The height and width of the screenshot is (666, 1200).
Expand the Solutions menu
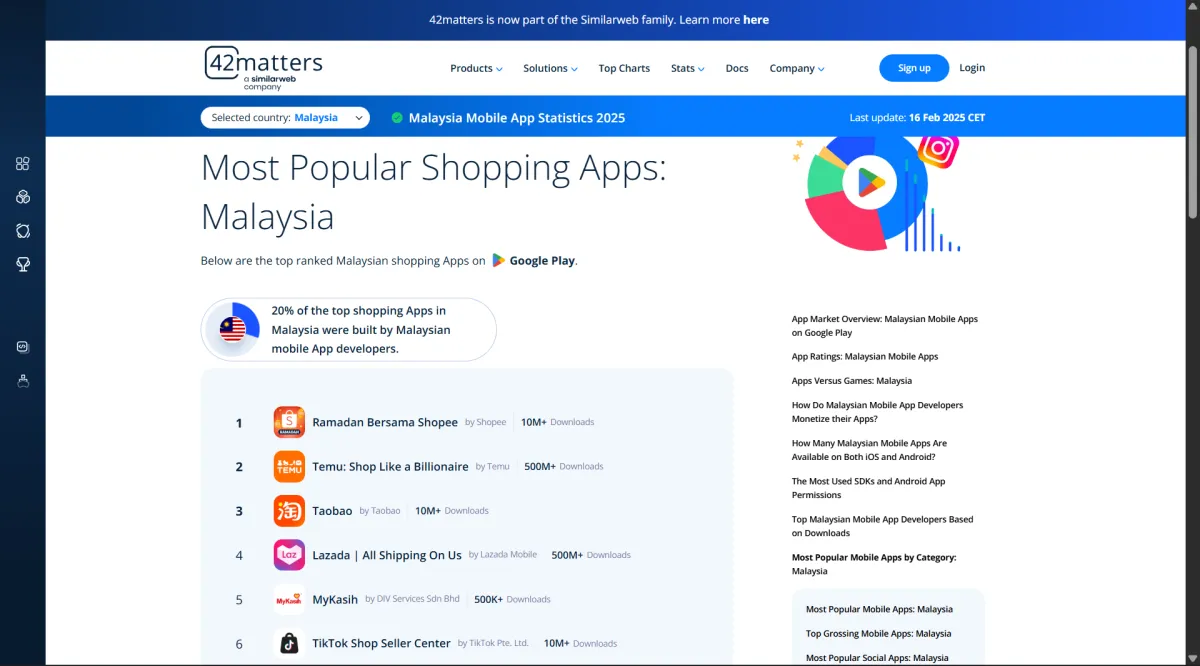click(550, 68)
